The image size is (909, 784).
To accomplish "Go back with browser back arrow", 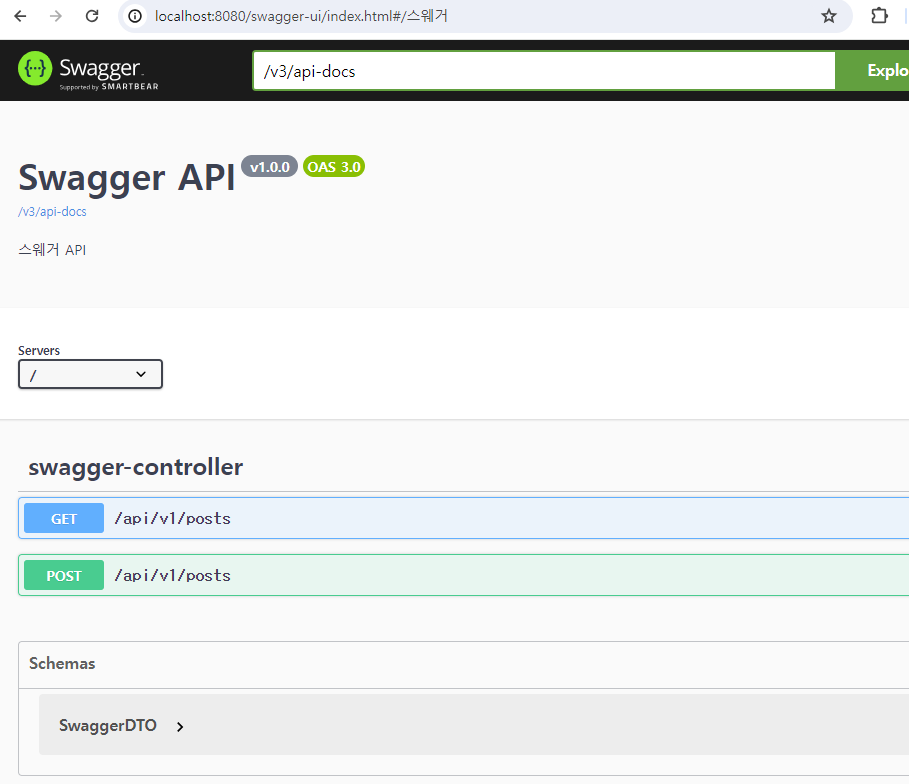I will click(x=20, y=16).
